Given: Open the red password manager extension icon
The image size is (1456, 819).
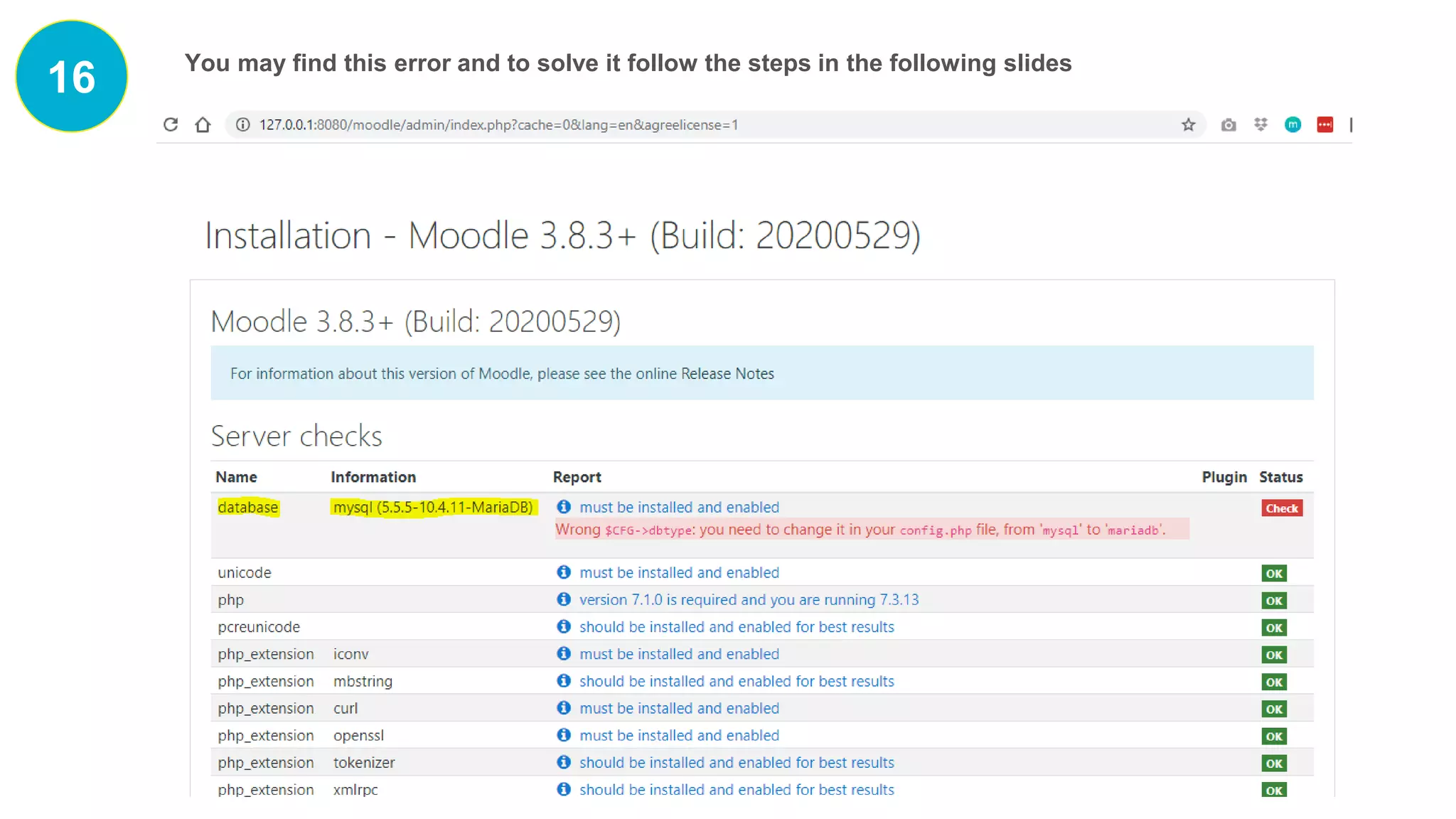Looking at the screenshot, I should click(1325, 125).
